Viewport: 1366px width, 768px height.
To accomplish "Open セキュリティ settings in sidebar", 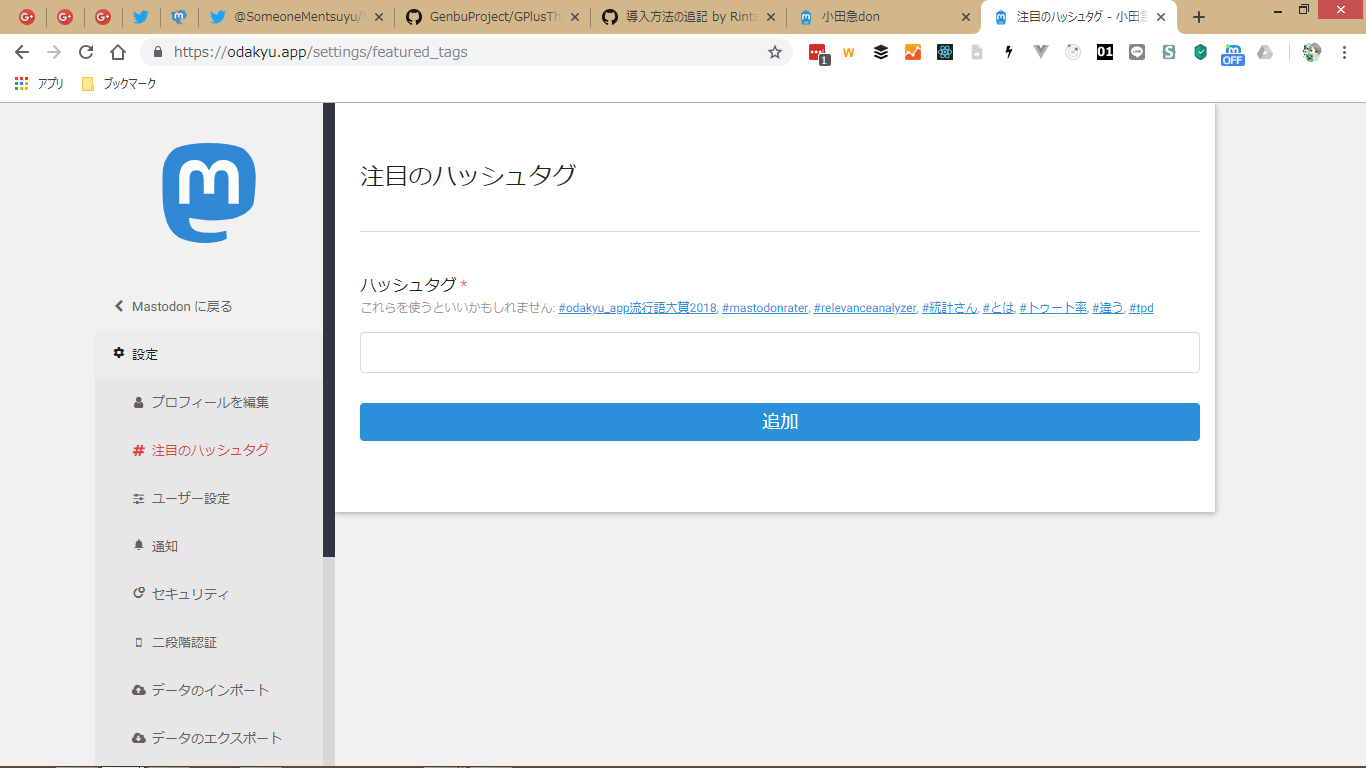I will [190, 594].
